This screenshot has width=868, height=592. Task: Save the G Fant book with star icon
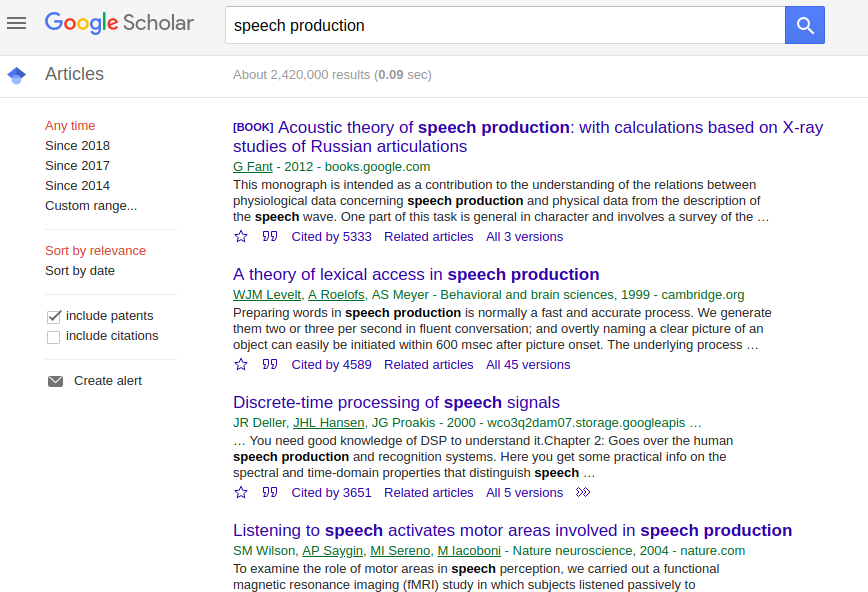coord(241,236)
